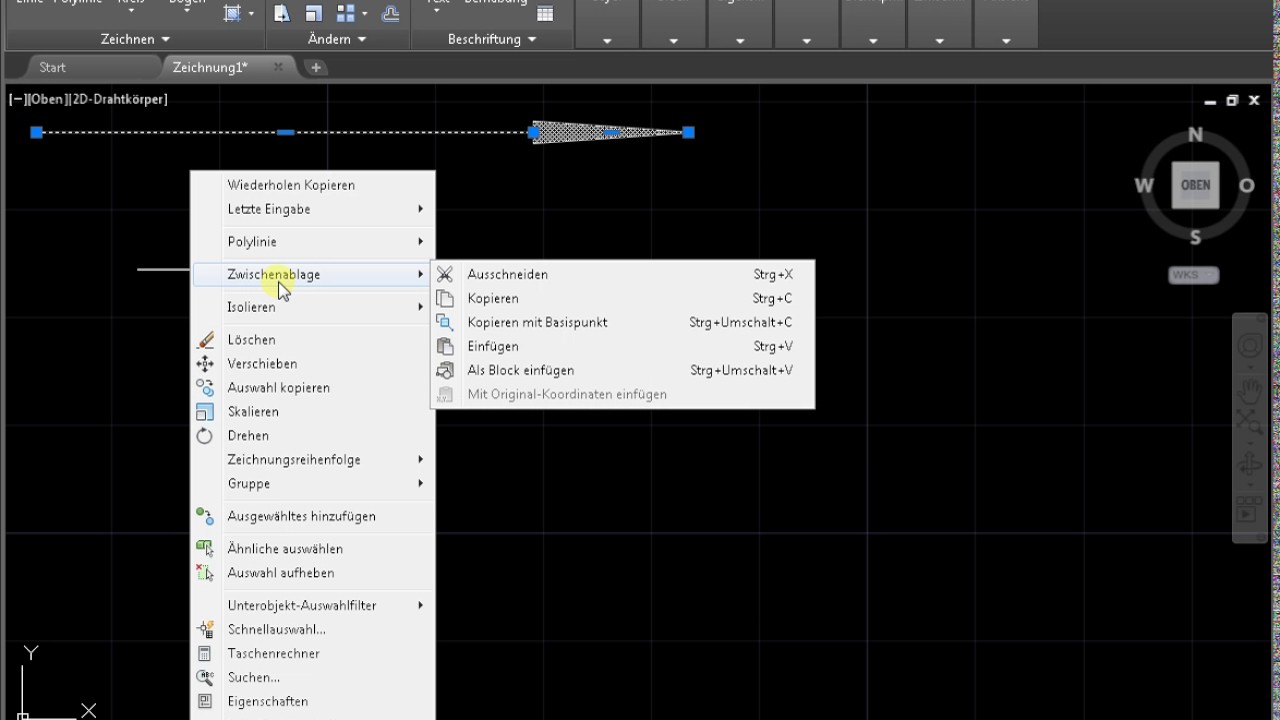Switch to the Start tab
This screenshot has width=1280, height=720.
pos(52,67)
